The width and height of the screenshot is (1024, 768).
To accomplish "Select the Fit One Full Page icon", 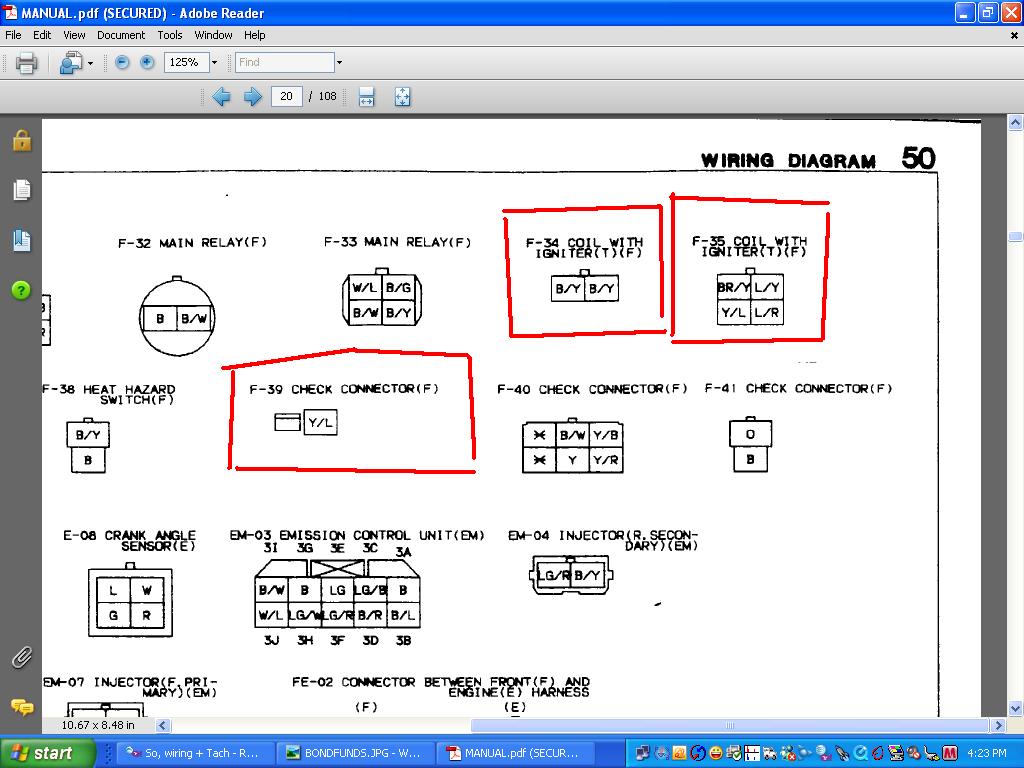I will 402,97.
